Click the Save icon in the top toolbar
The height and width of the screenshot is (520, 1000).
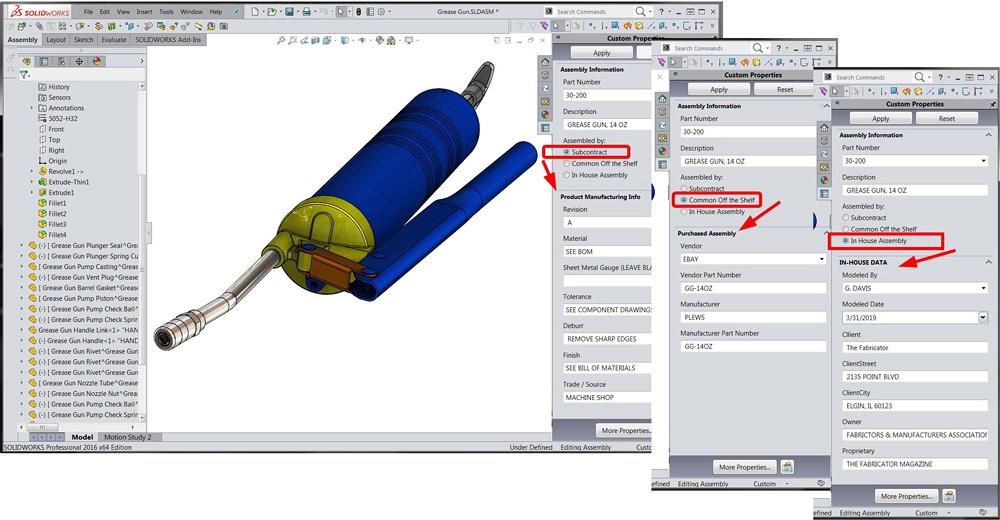click(288, 12)
